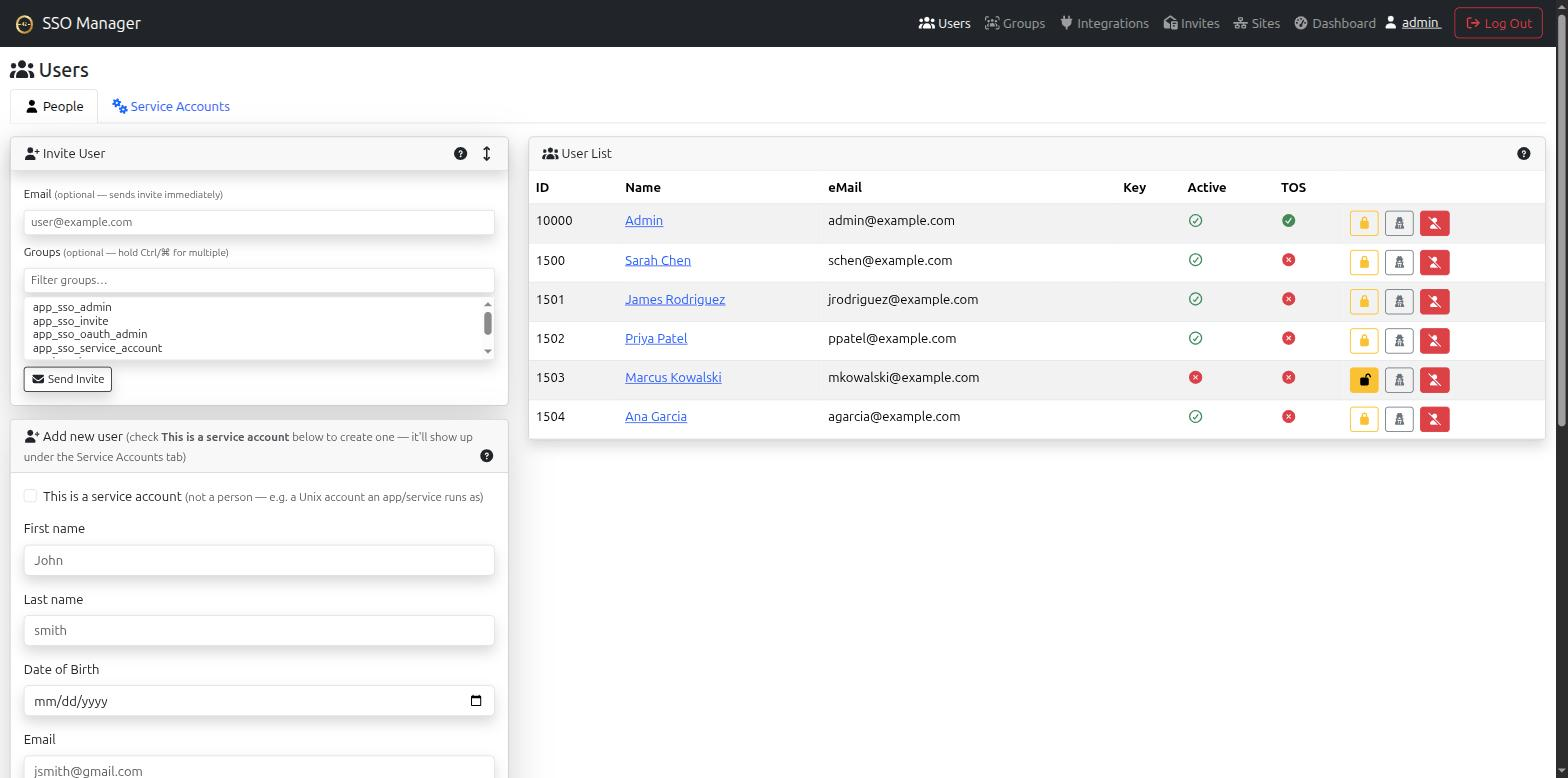Delete Ana Garcia with red icon

pos(1434,418)
